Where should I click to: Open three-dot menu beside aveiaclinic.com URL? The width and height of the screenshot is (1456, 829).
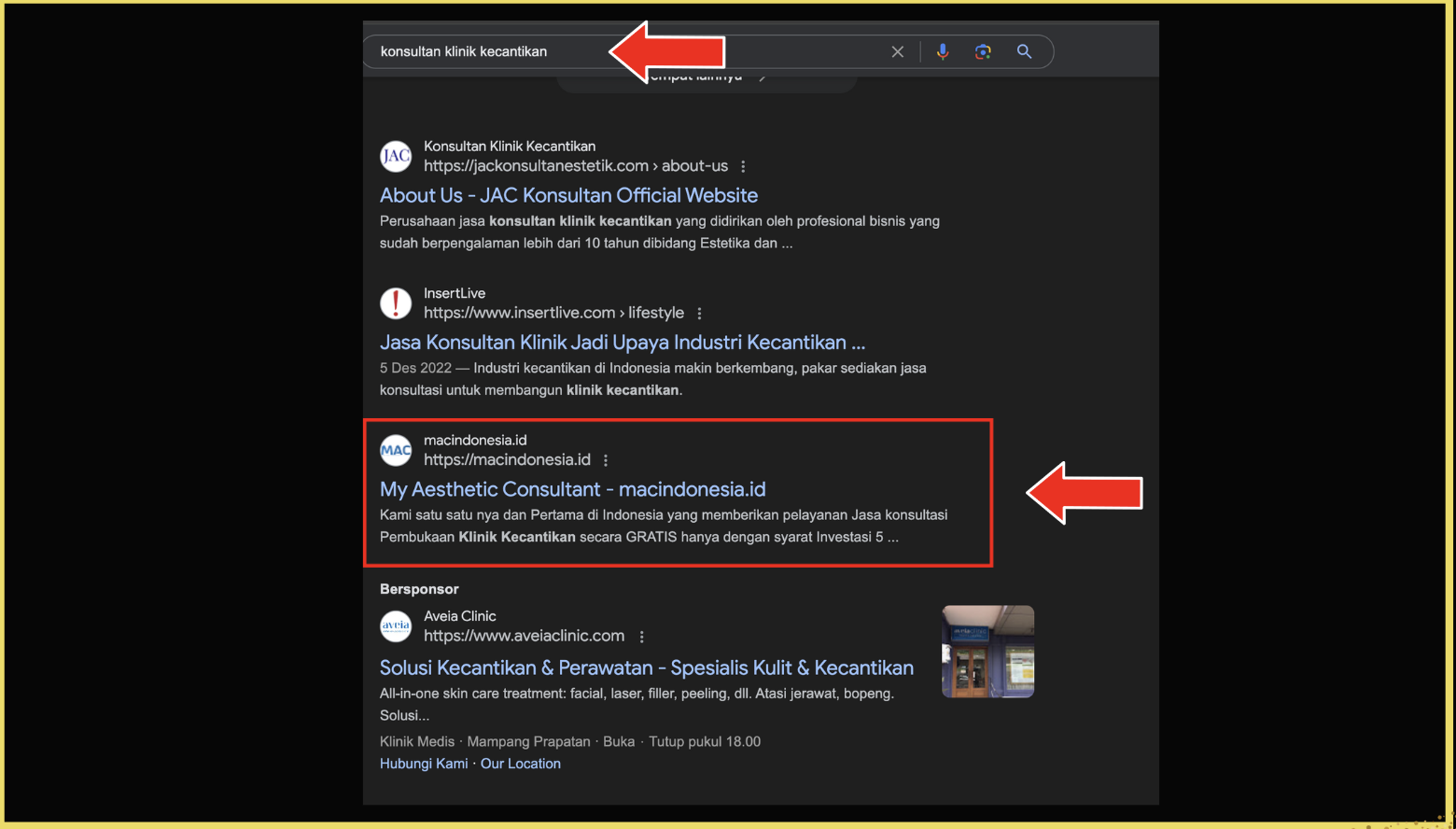click(641, 637)
